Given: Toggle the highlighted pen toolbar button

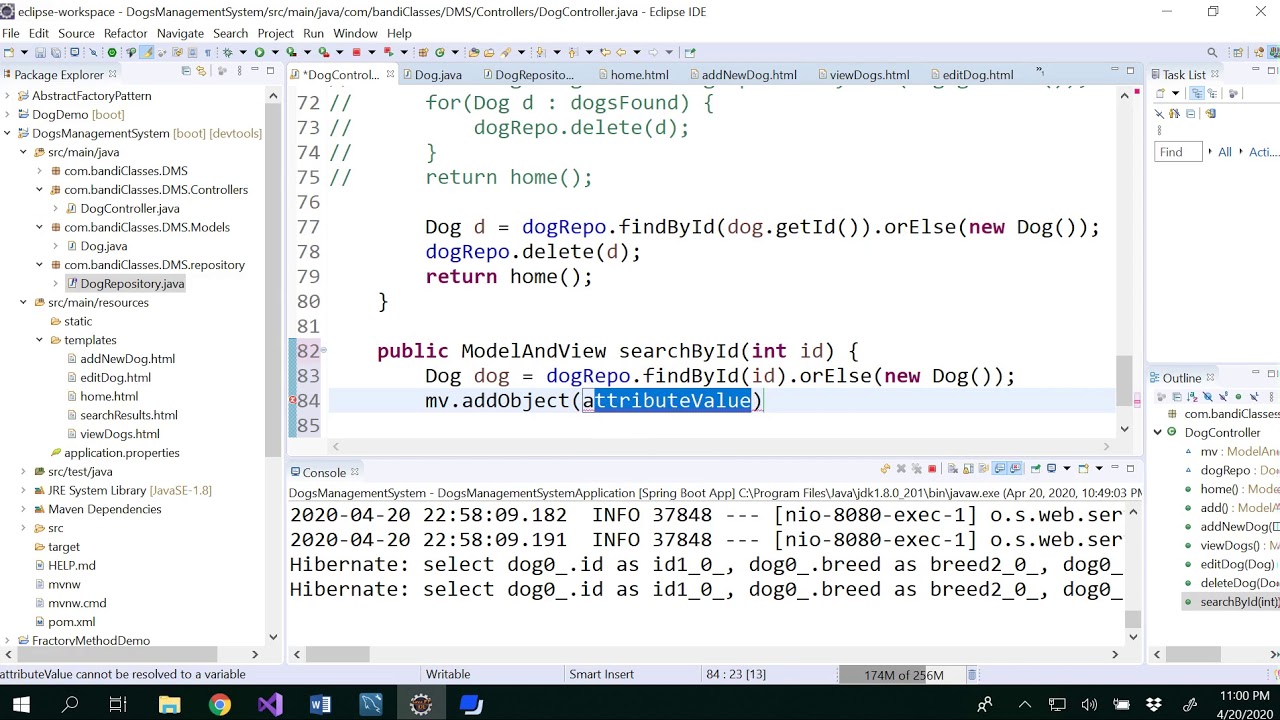Looking at the screenshot, I should 146,52.
